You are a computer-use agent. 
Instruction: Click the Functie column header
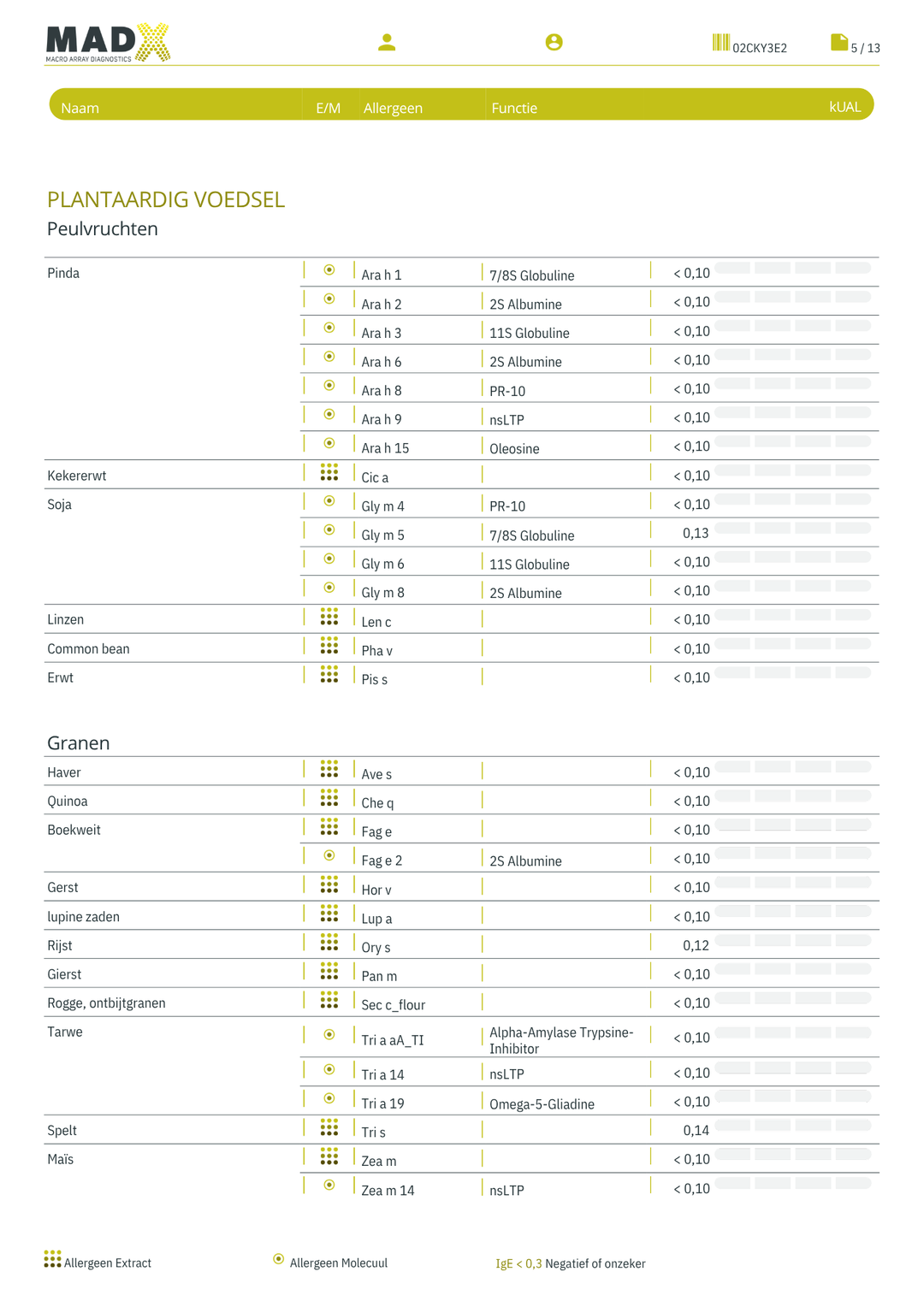pos(514,108)
